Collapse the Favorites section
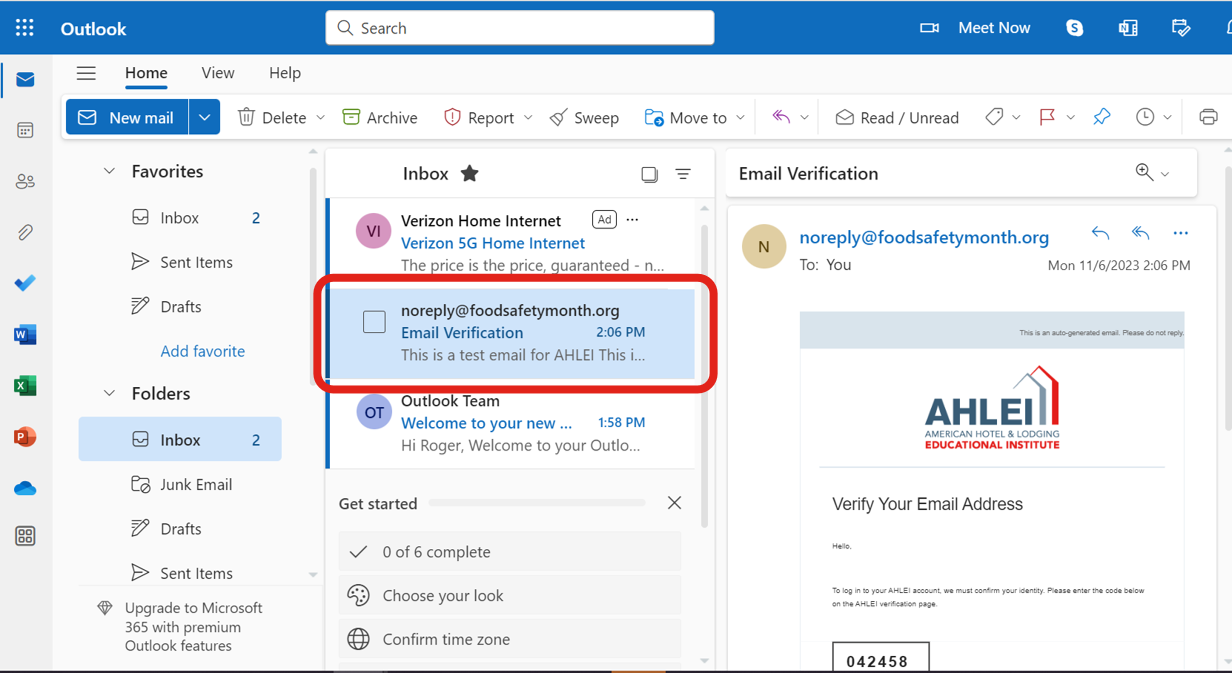 (x=109, y=171)
